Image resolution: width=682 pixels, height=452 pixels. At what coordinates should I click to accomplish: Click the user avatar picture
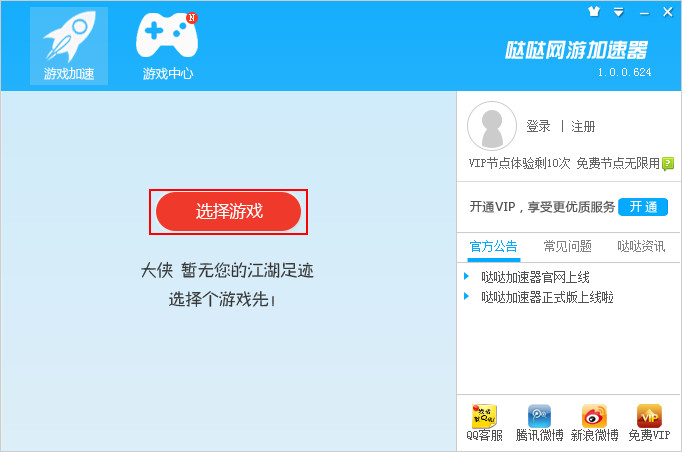click(x=491, y=126)
